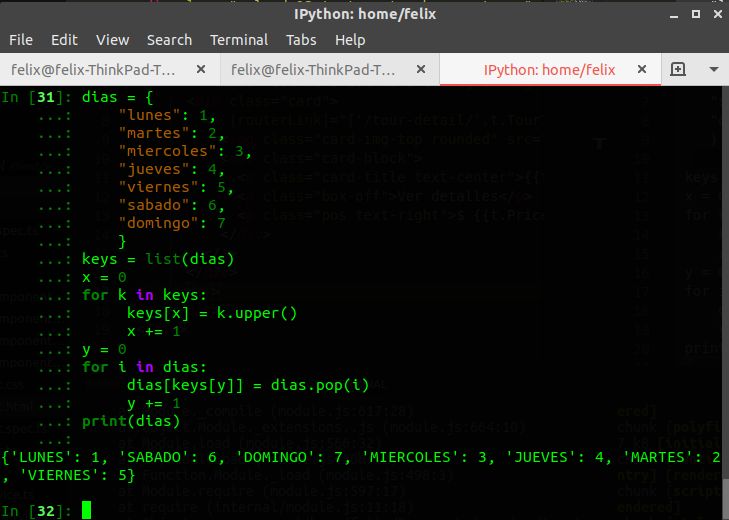Click the "martes": 2 line
The width and height of the screenshot is (729, 520).
point(172,133)
